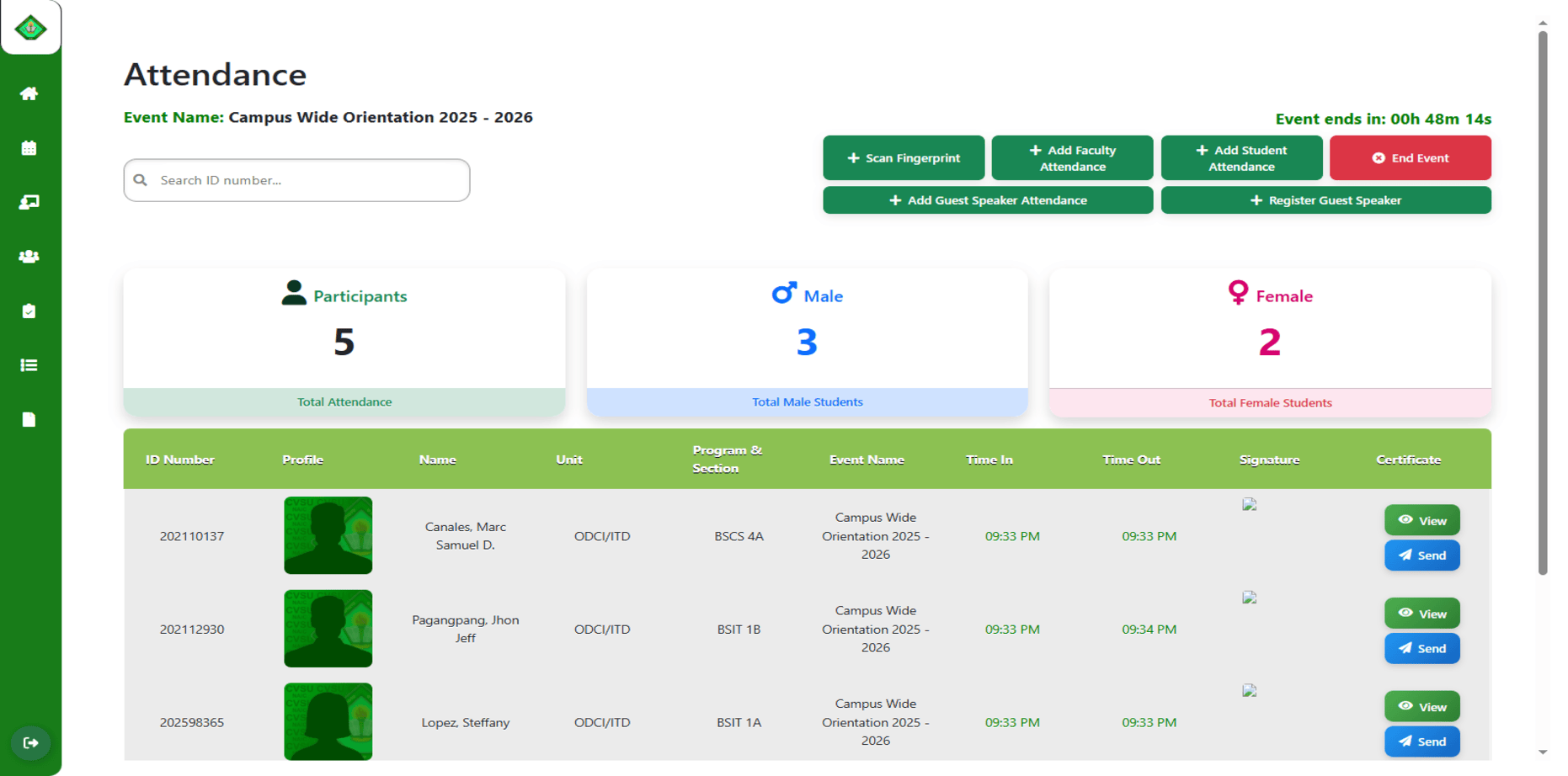Screen dimensions: 1568x776
Task: Send certificate to Pagangpang, Jhon Jeff
Action: [x=1422, y=648]
